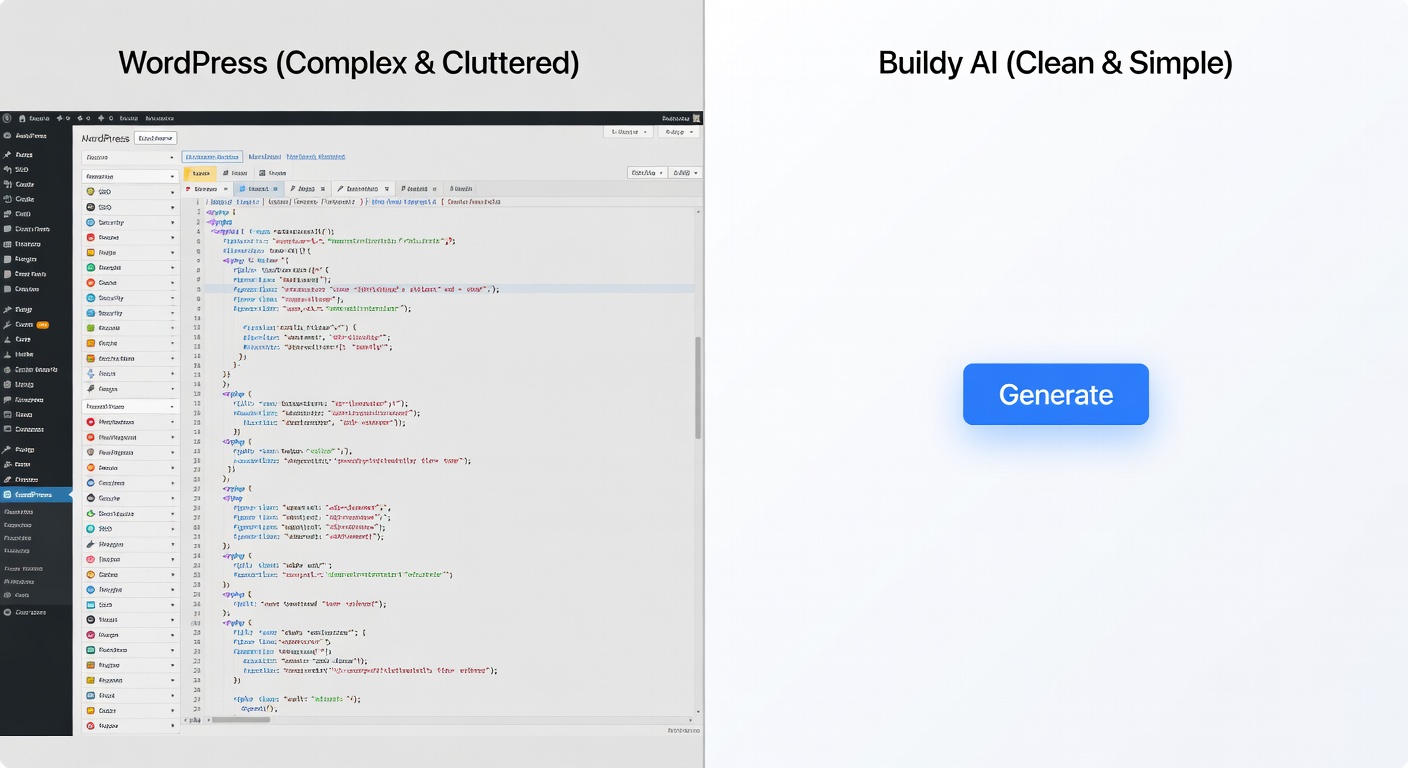Click the 'Buildy AI (Clean & Simple)' heading
Screen dimensions: 1408x768
[1055, 63]
